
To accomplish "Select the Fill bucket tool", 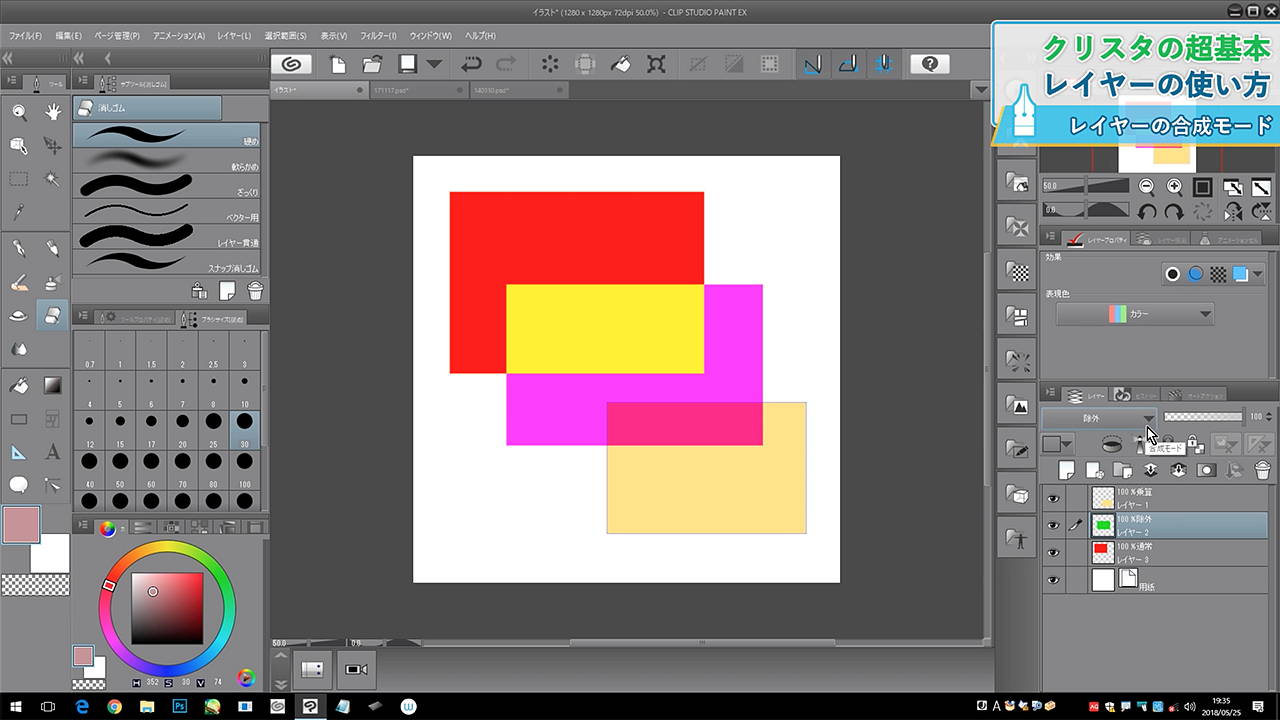I will [19, 385].
